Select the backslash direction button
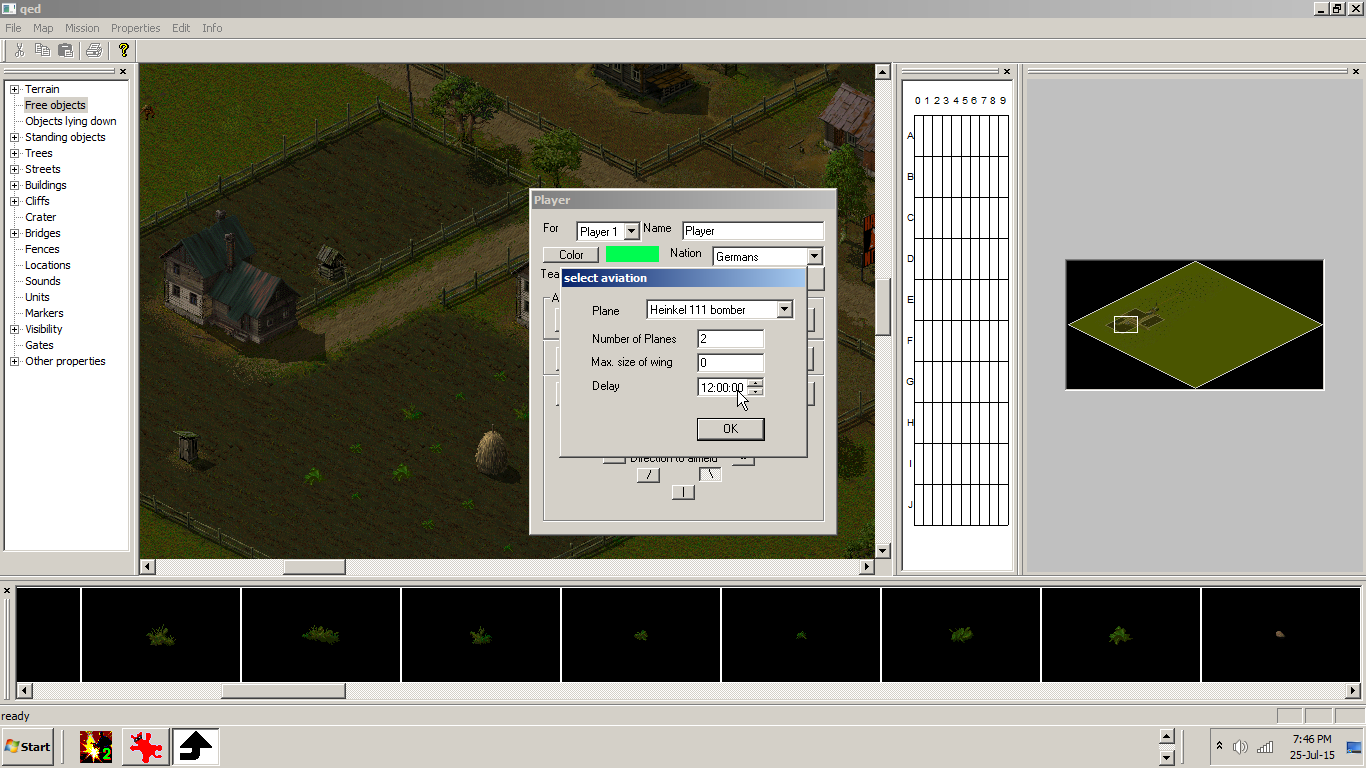 pos(710,475)
